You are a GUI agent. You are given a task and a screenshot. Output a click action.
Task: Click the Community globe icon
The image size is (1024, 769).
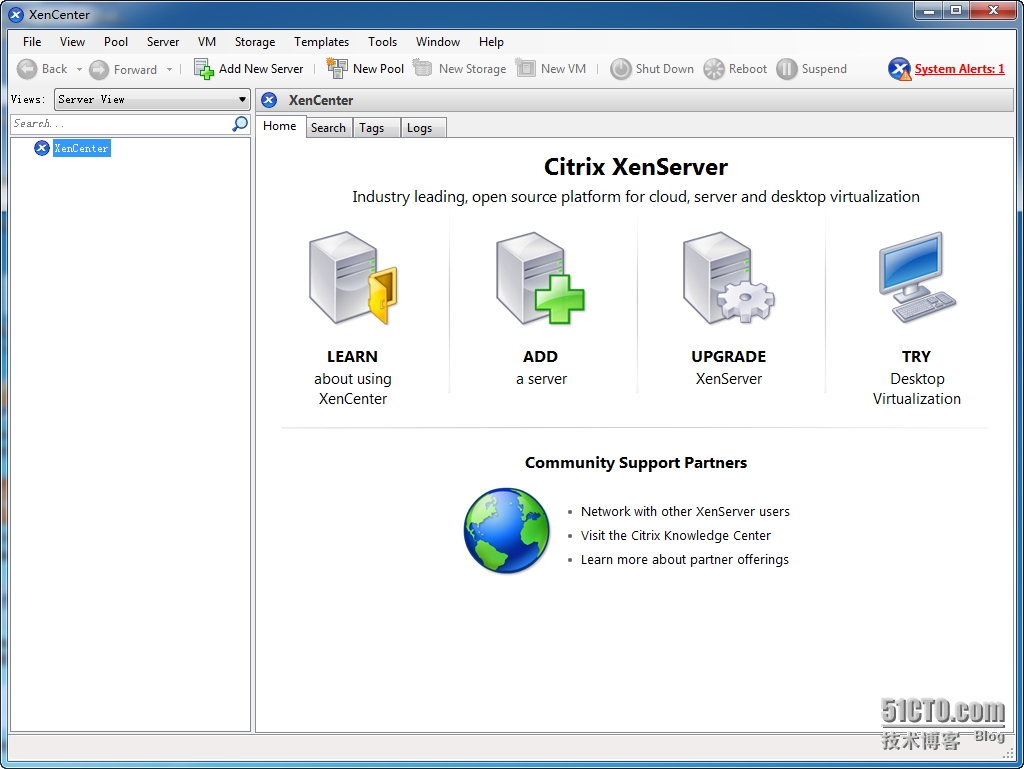507,531
